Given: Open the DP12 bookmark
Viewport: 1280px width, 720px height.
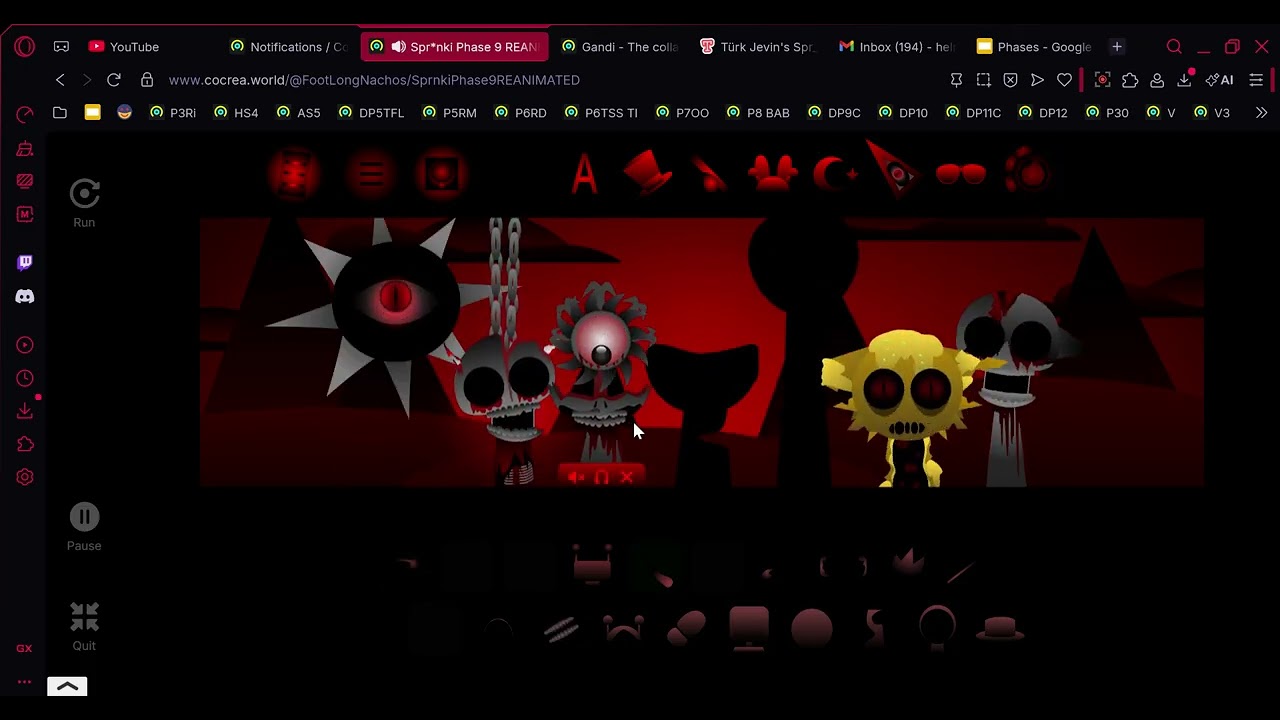Looking at the screenshot, I should click(1042, 113).
